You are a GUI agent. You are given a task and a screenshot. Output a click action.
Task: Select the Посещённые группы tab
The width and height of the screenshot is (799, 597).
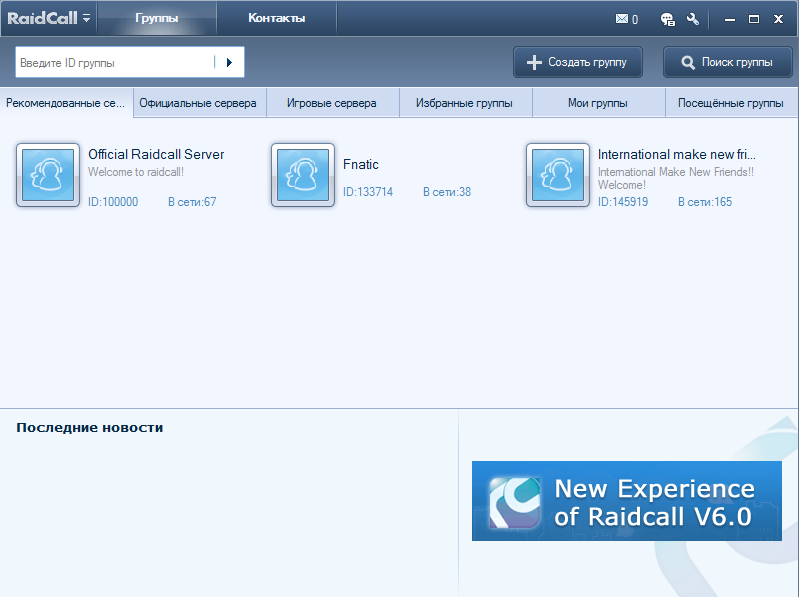pos(732,103)
